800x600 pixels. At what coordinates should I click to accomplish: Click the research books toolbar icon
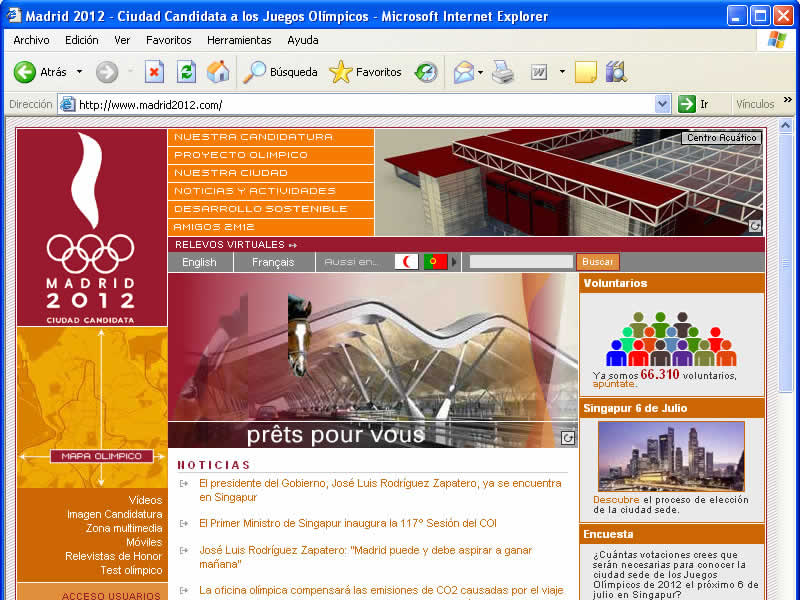click(x=616, y=72)
